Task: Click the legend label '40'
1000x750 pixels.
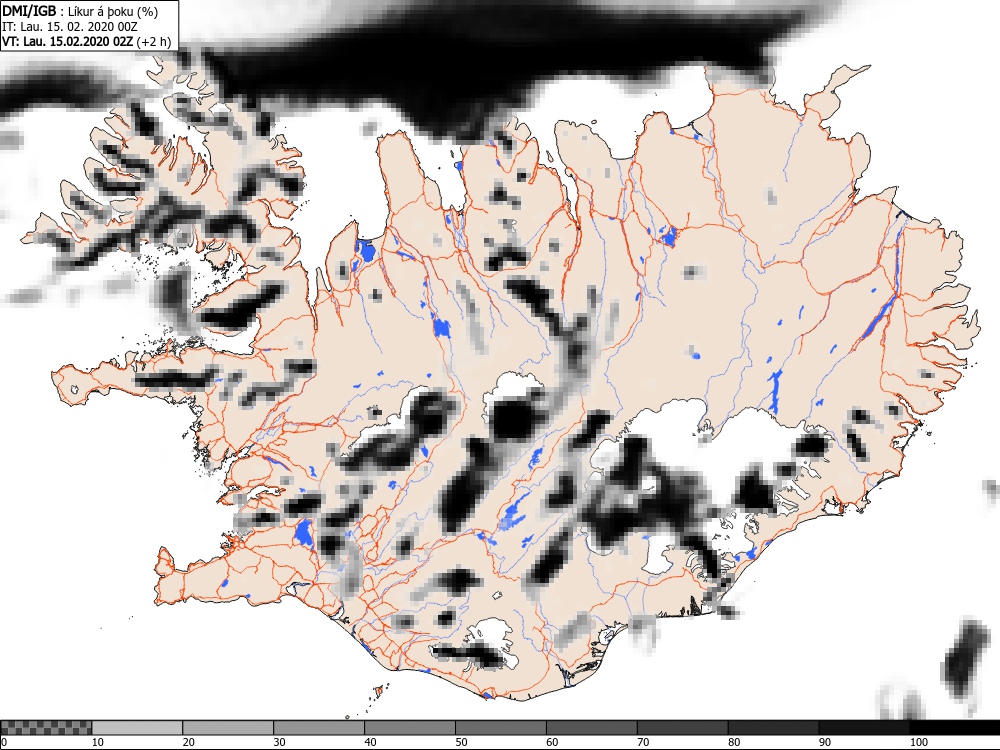Action: (x=371, y=742)
